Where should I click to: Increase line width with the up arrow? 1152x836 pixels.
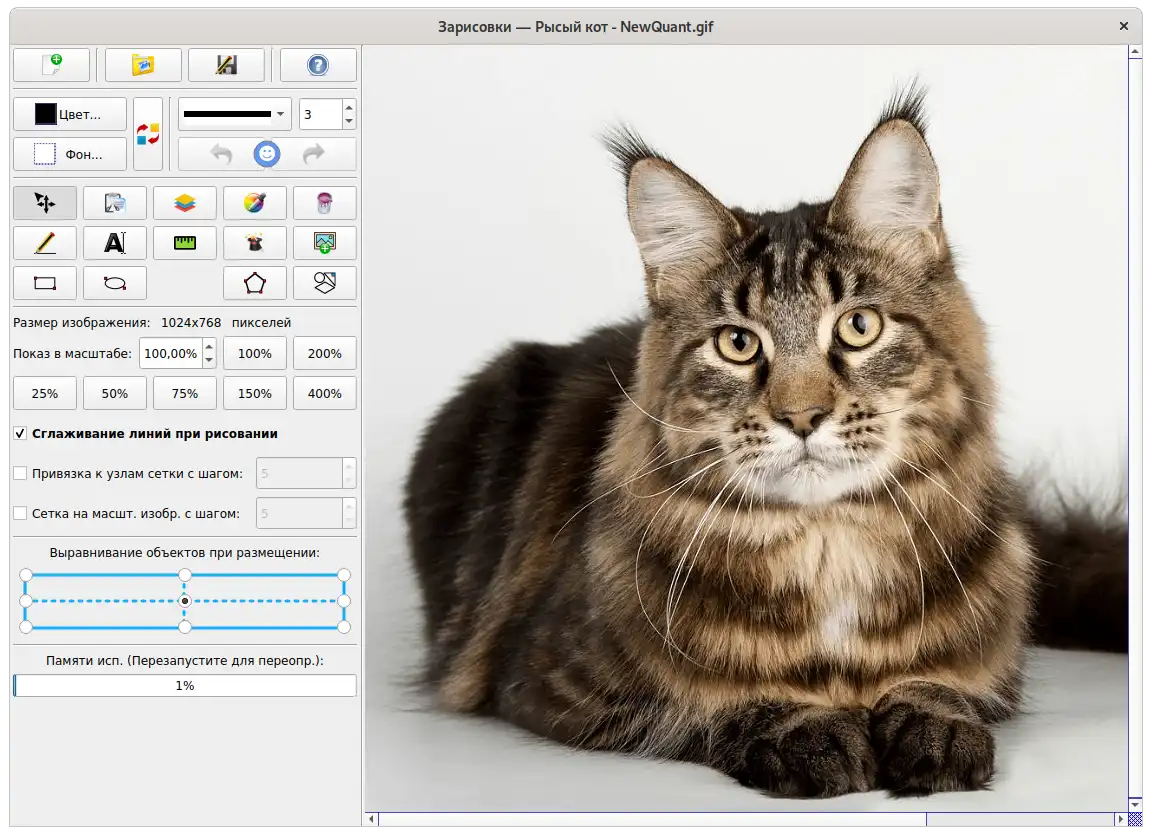click(349, 107)
